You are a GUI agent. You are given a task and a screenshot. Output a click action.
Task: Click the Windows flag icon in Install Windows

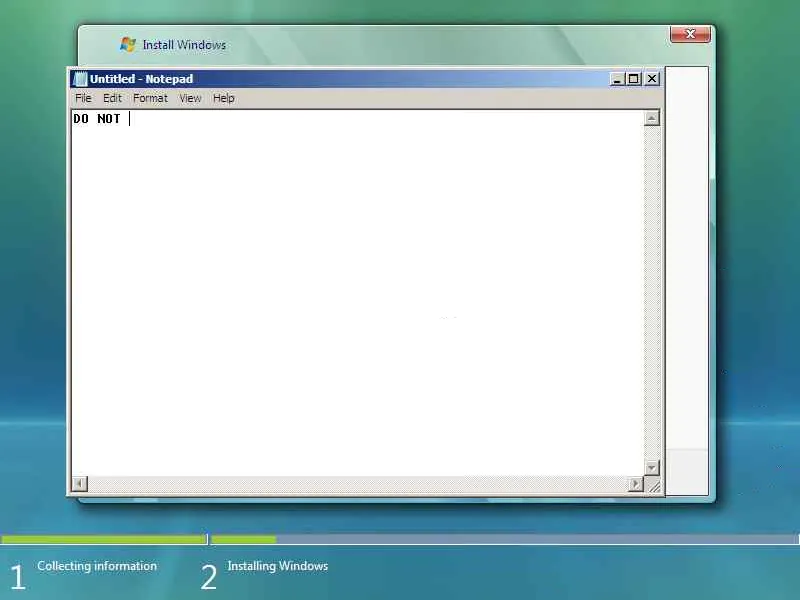click(x=128, y=44)
